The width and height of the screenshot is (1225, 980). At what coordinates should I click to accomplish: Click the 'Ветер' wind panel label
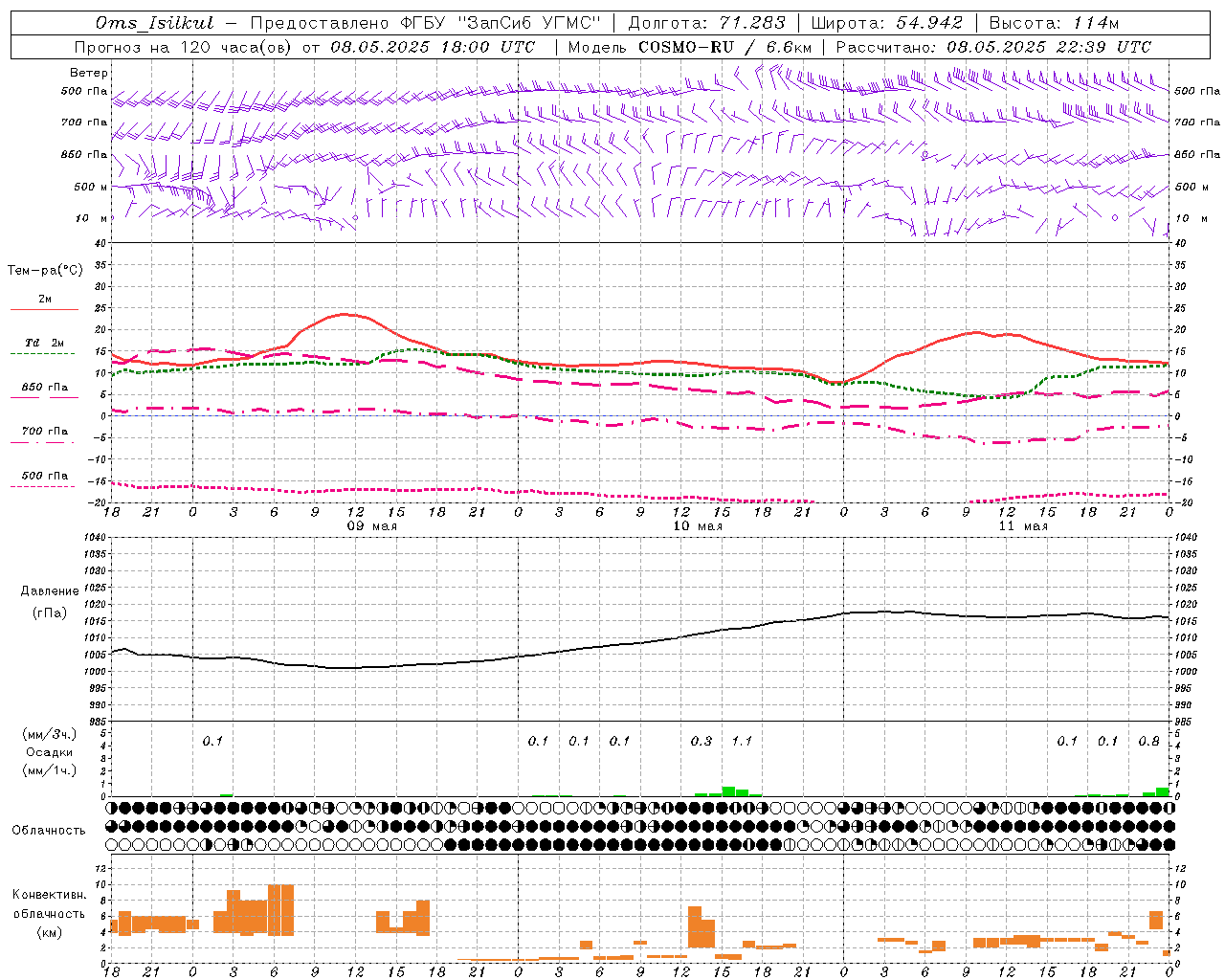[89, 73]
